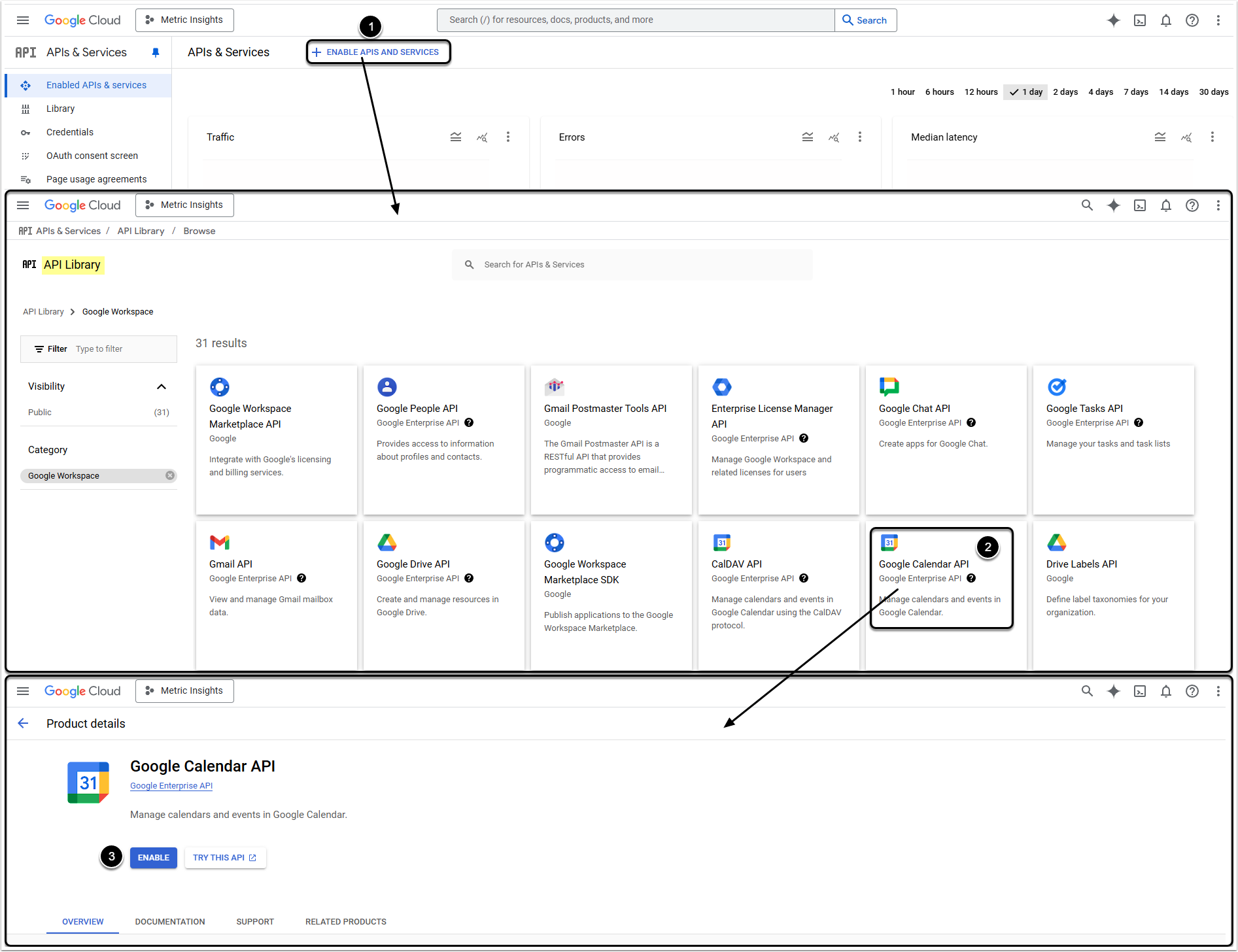Click the Gemini icon in the API Library header
The height and width of the screenshot is (952, 1238).
click(x=1113, y=205)
